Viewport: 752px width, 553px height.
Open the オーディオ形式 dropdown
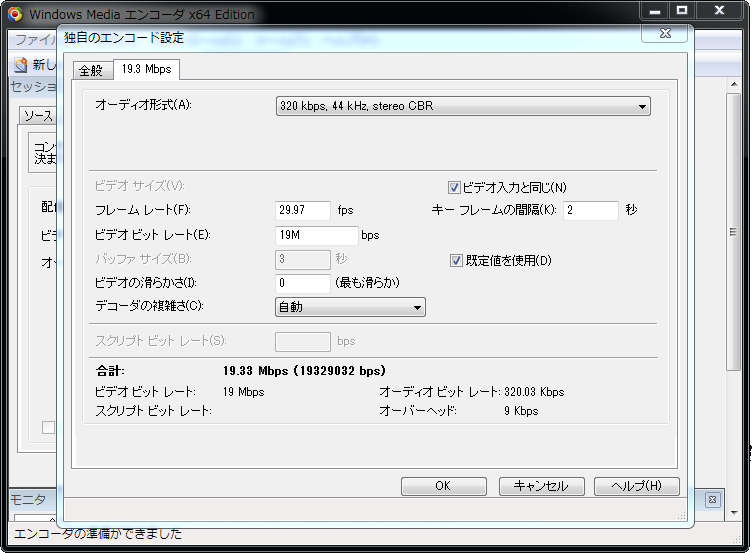pyautogui.click(x=463, y=106)
